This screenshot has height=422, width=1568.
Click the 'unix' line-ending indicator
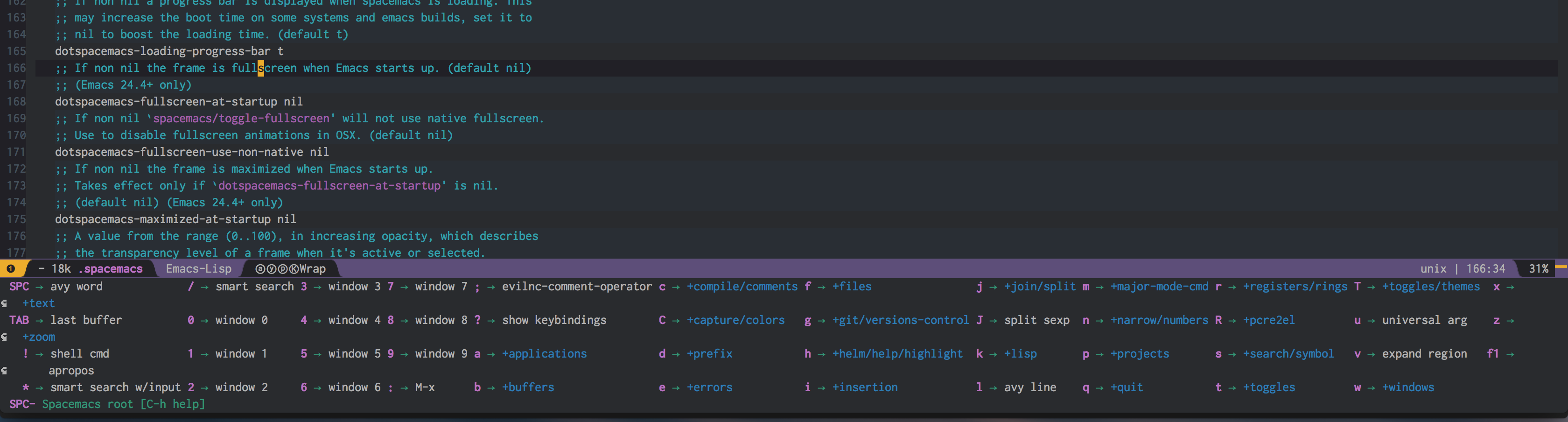(x=1433, y=268)
